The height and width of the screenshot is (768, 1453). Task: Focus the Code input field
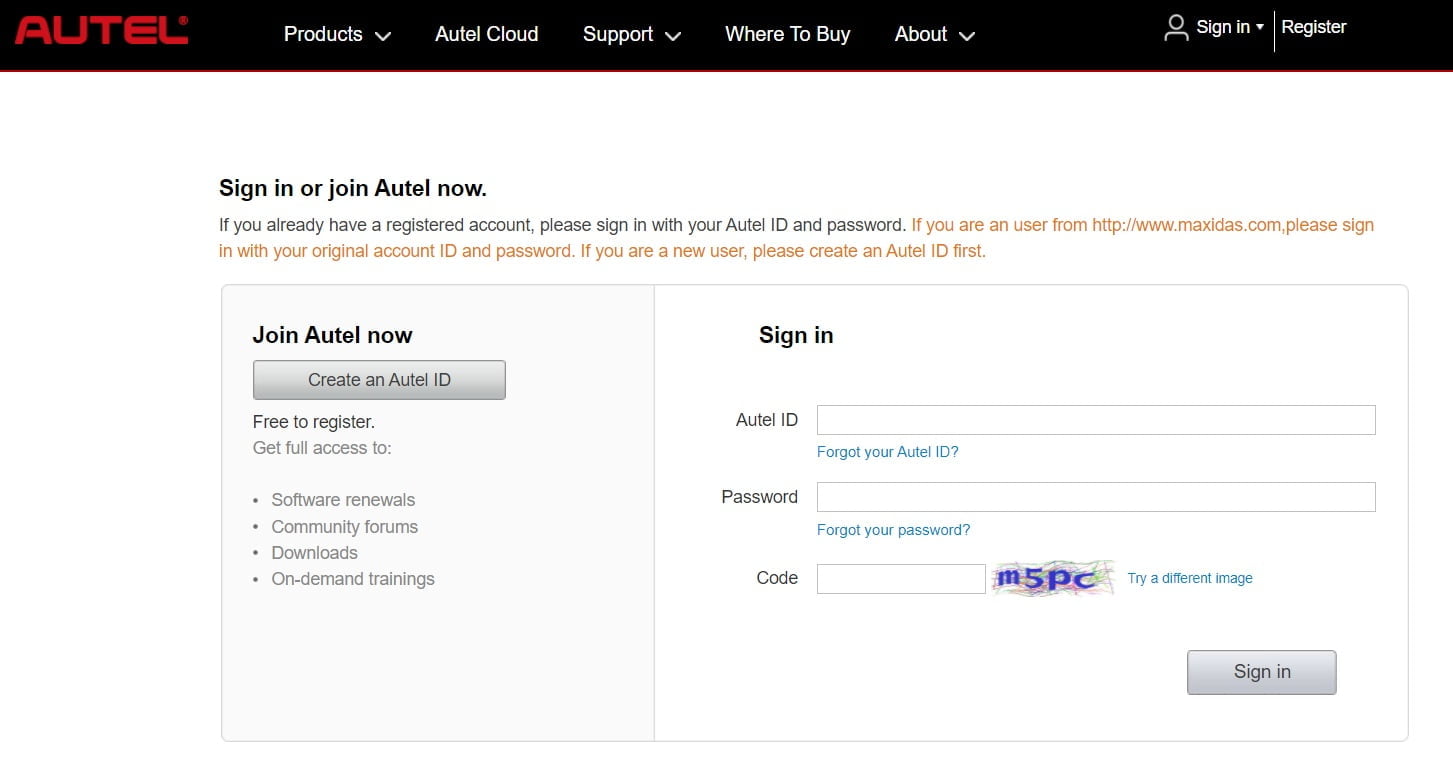pyautogui.click(x=901, y=579)
